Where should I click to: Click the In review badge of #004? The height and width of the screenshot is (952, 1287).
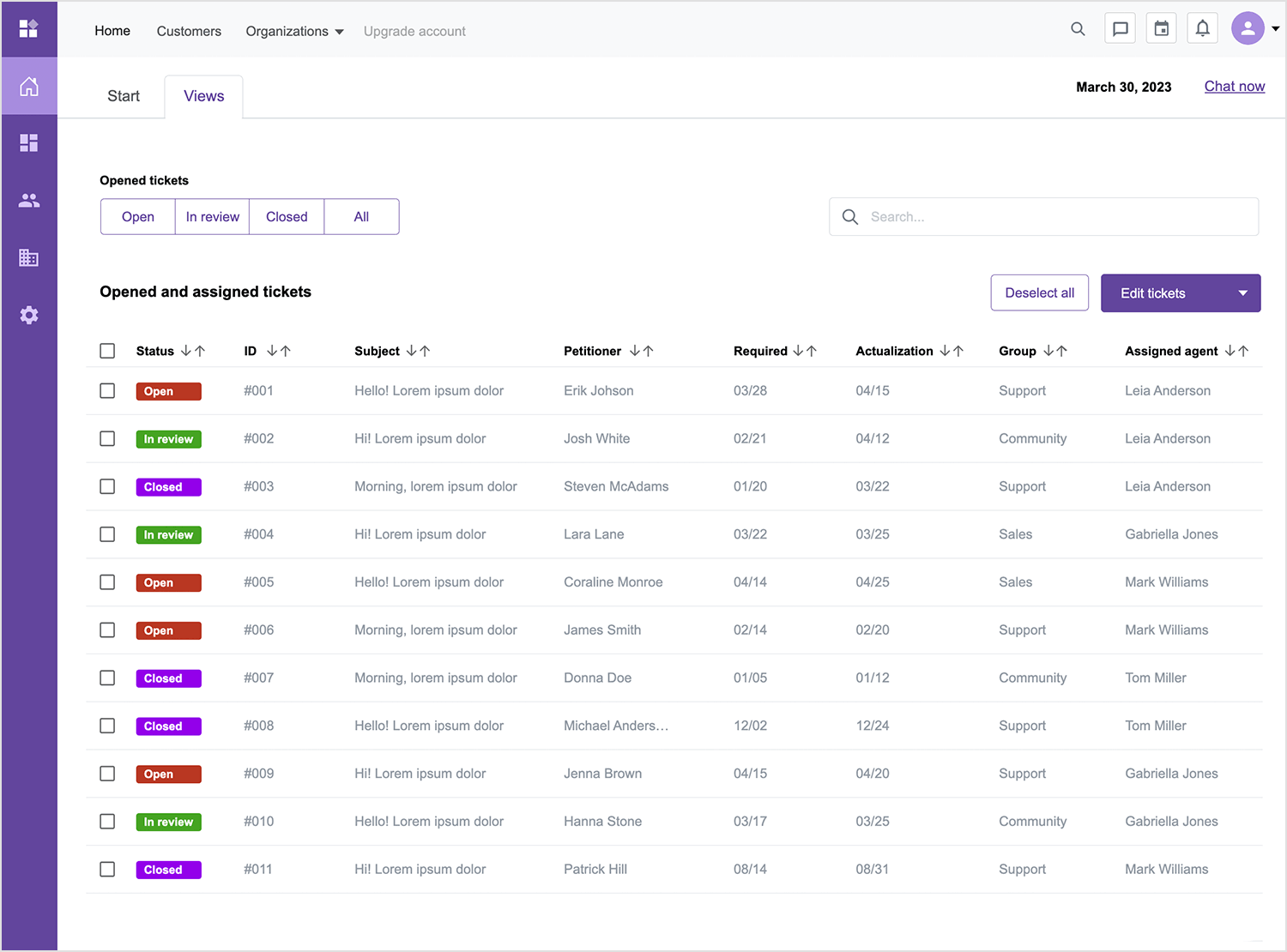click(x=169, y=535)
